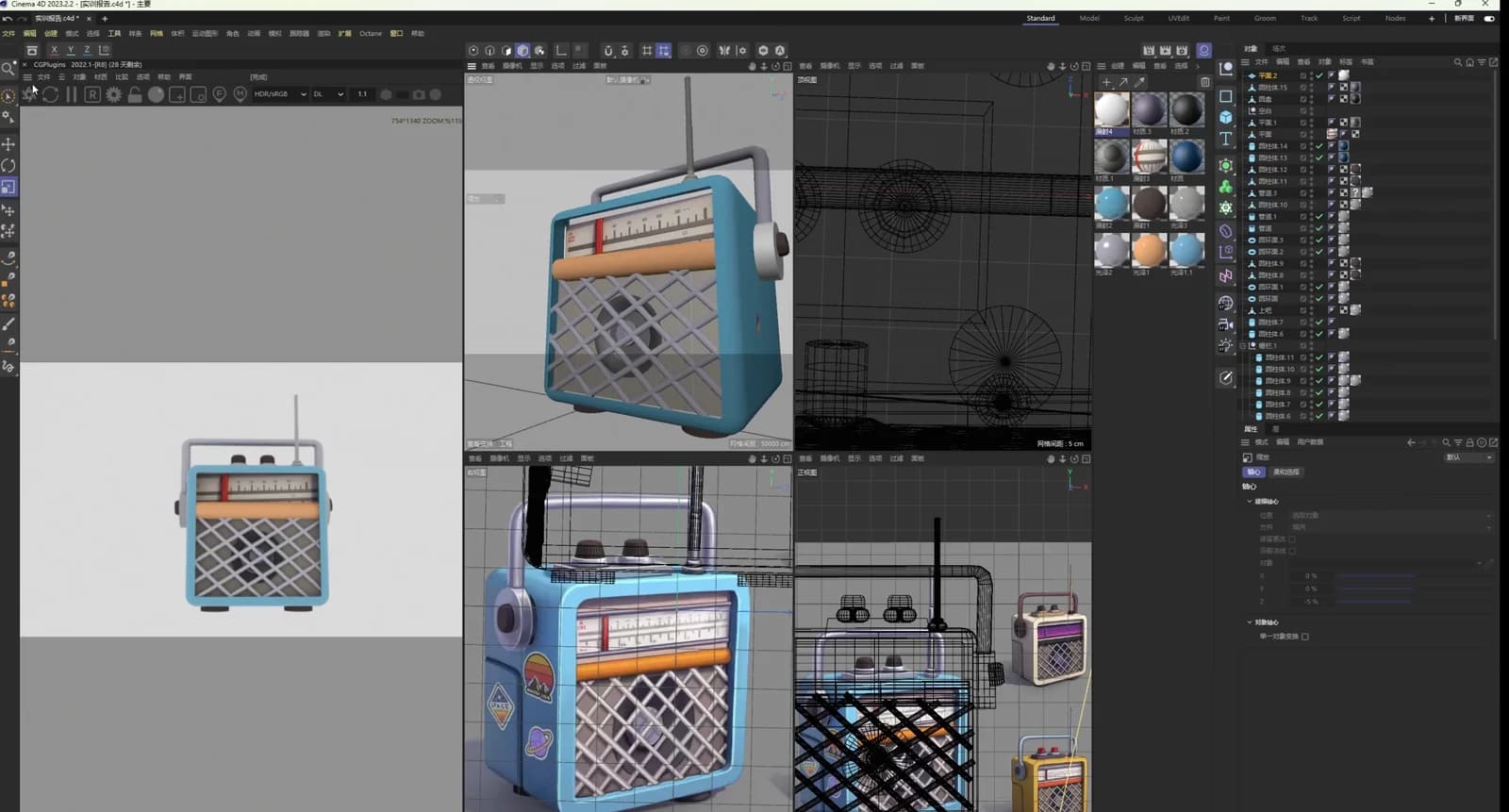Click the eyedropper icon in material manager
Viewport: 1509px width, 812px height.
coord(1140,82)
